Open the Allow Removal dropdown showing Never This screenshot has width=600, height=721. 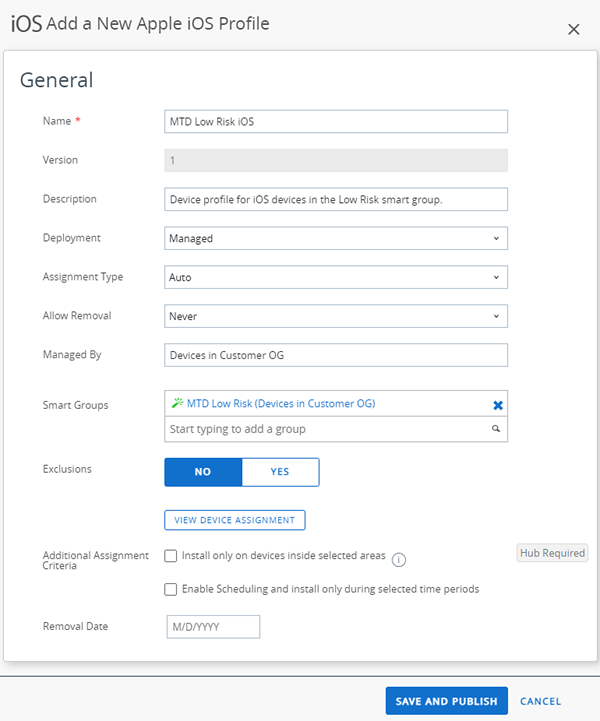[x=336, y=316]
